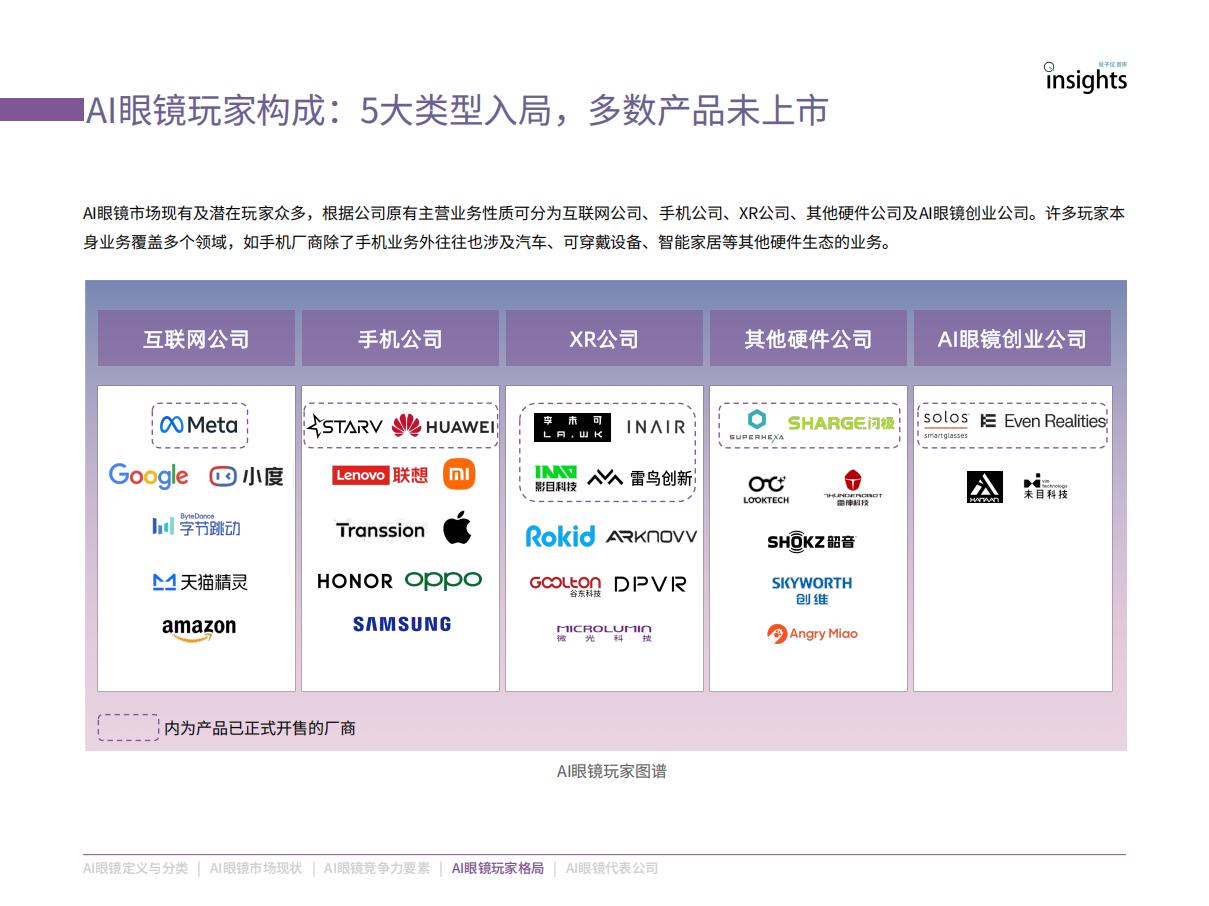Viewport: 1209px width, 906px height.
Task: Click the caption AI眼镜玩家图谱
Action: (611, 771)
